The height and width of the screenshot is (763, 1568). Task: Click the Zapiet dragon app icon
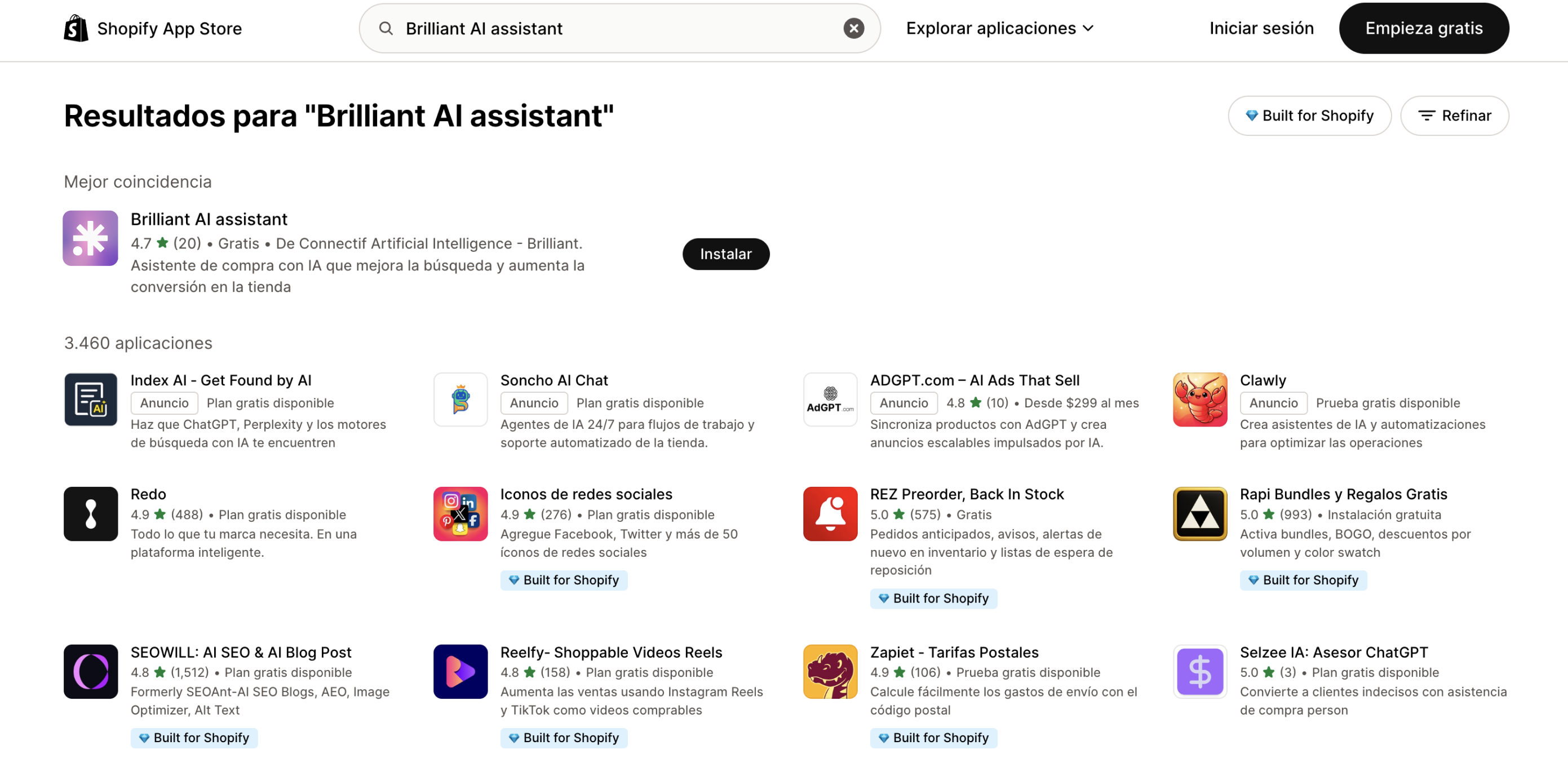tap(830, 671)
